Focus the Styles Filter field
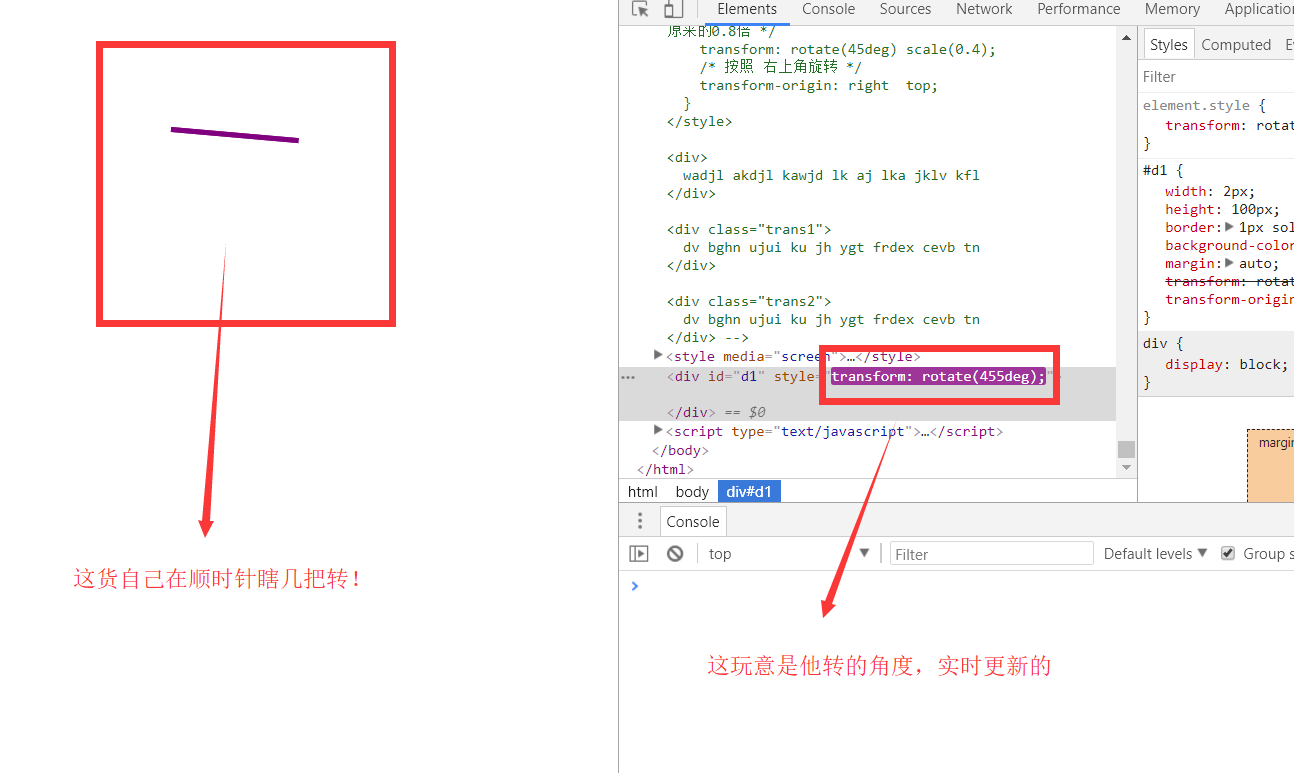The width and height of the screenshot is (1294, 773). pos(1217,77)
